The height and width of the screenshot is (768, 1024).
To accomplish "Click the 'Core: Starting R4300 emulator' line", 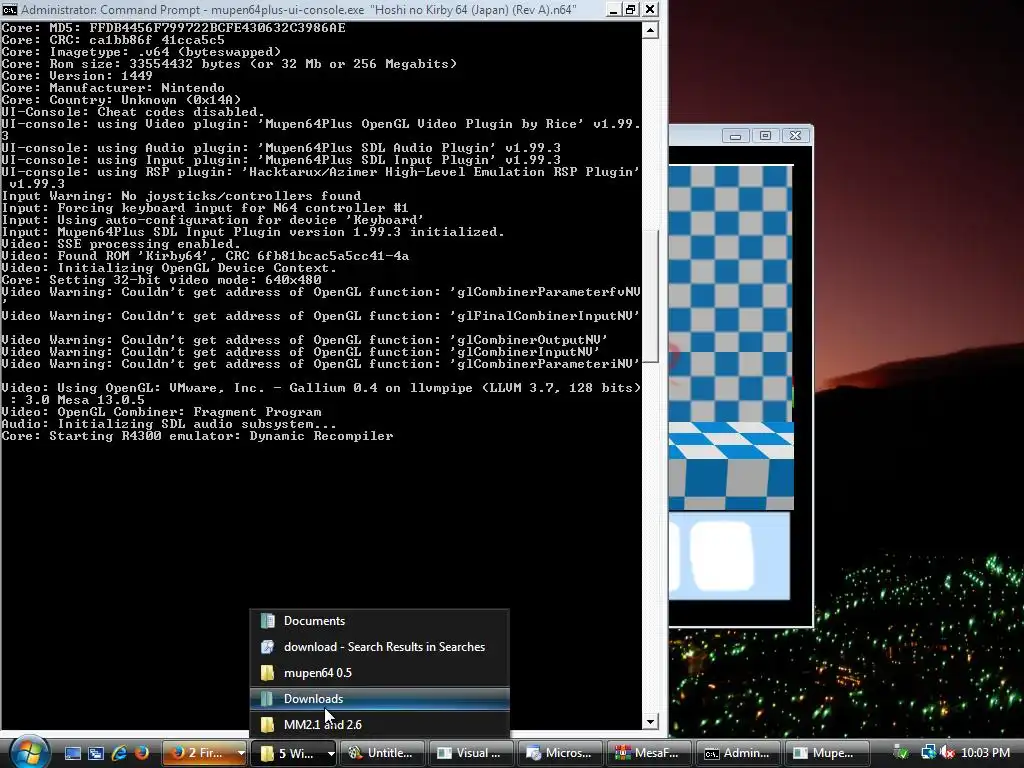I will click(197, 436).
